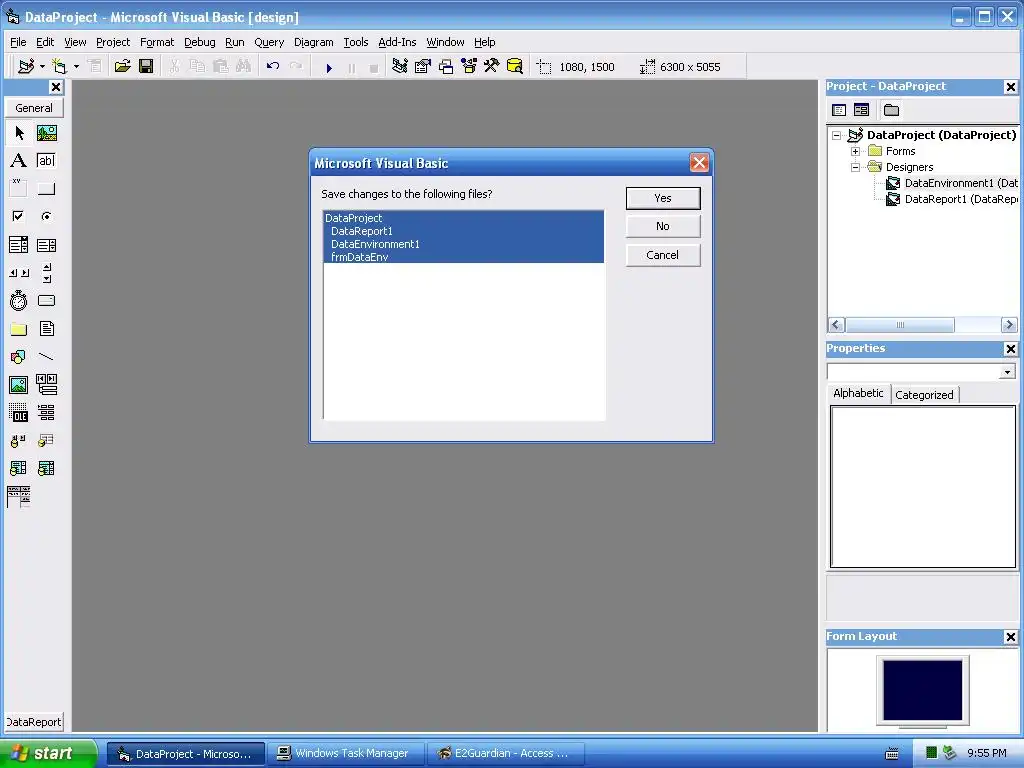This screenshot has width=1024, height=768.
Task: Click the DataReport toolbox tab button
Action: click(34, 722)
